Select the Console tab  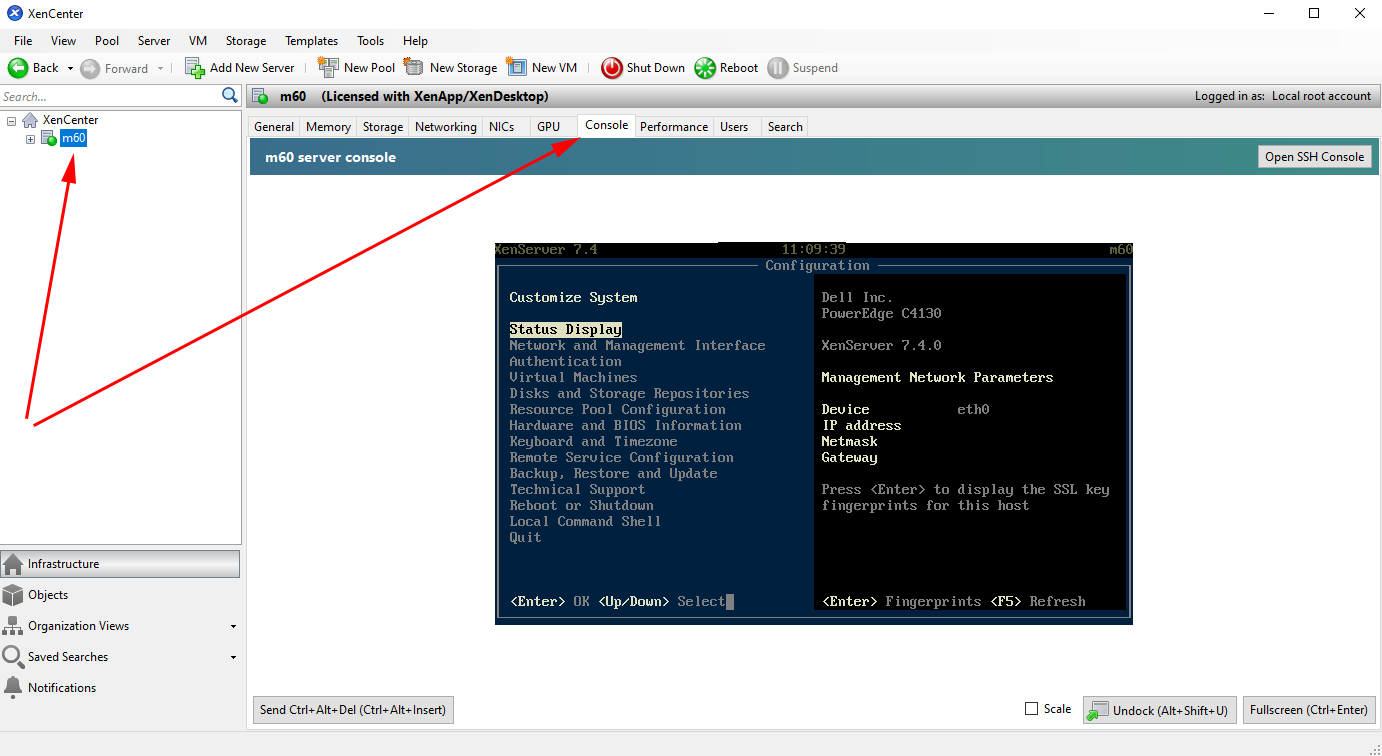pos(607,125)
